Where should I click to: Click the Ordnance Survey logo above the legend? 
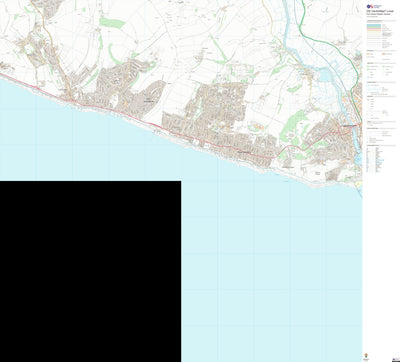374,6
